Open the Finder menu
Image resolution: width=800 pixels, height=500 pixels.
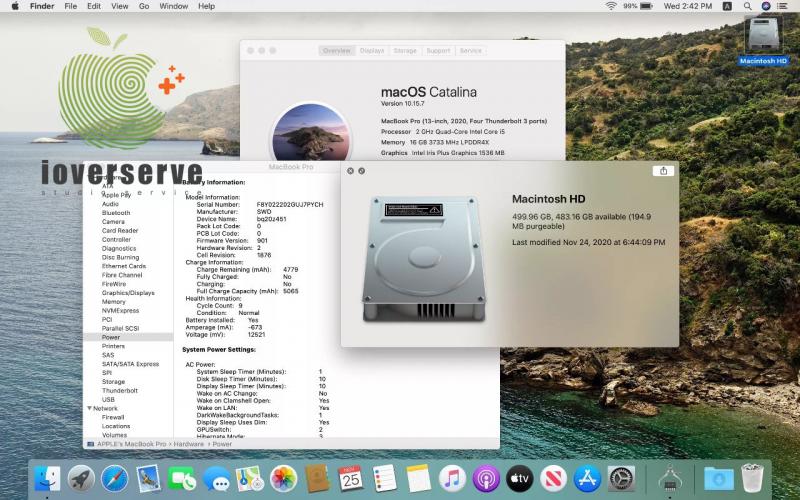(x=43, y=6)
